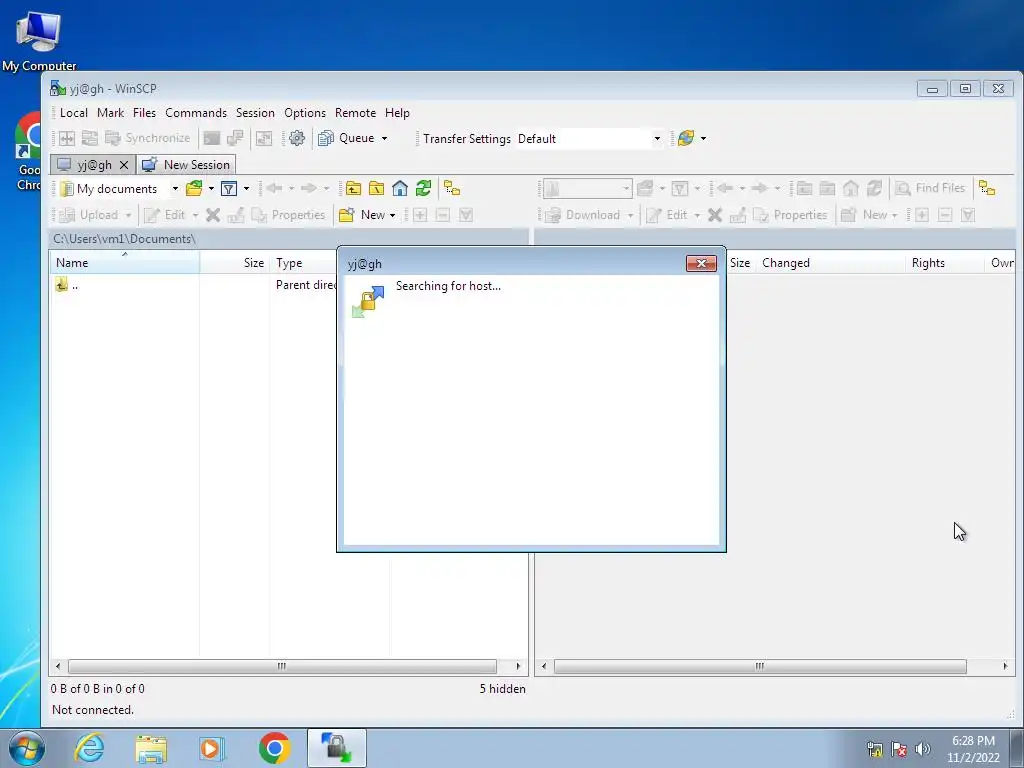Click the Download button

pyautogui.click(x=583, y=215)
